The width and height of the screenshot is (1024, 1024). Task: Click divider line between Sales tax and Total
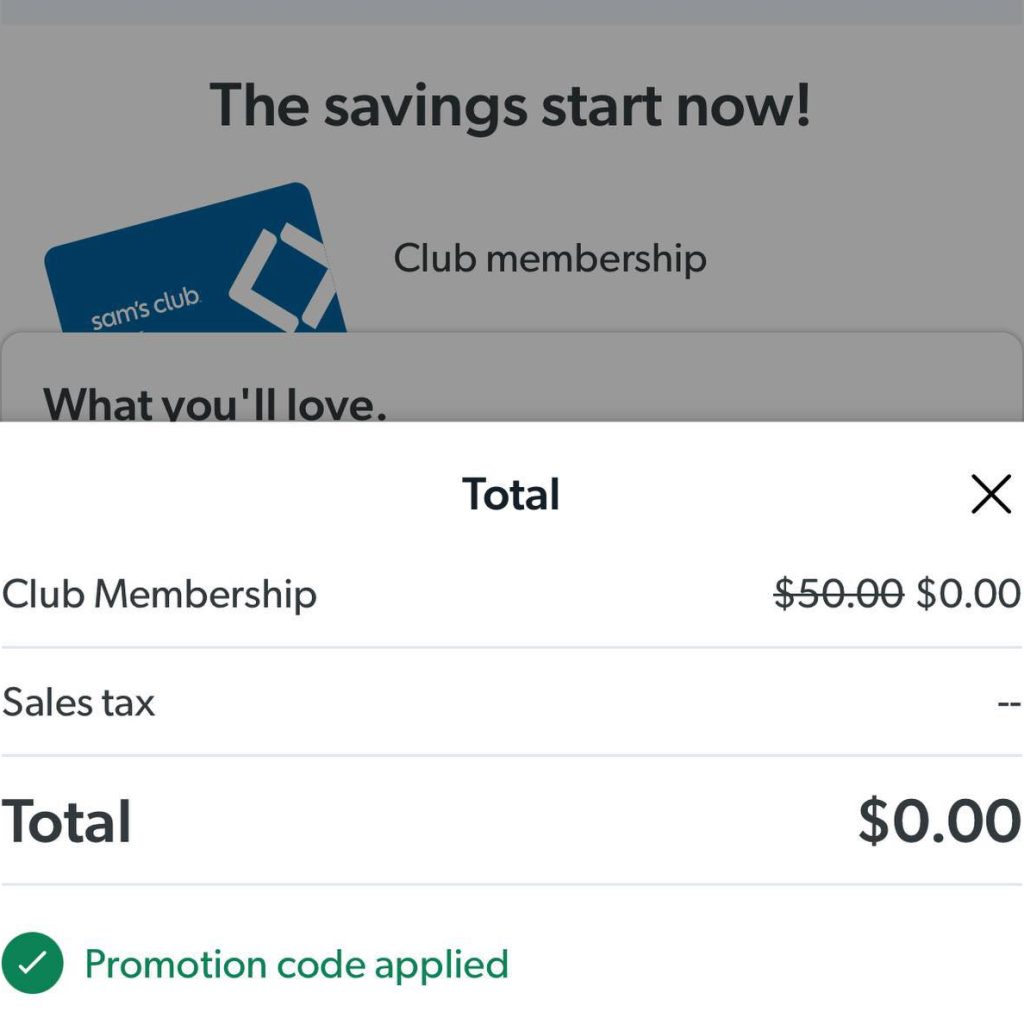coord(512,755)
